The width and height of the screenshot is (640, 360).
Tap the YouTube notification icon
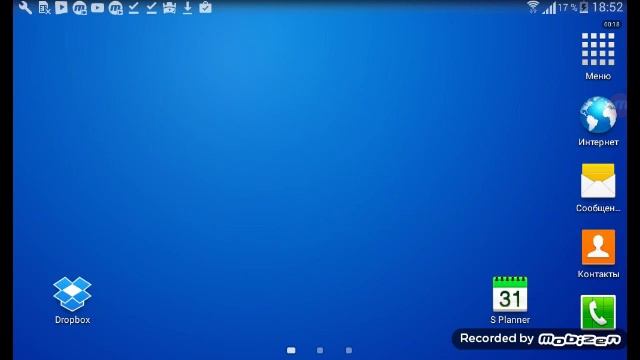(x=97, y=7)
